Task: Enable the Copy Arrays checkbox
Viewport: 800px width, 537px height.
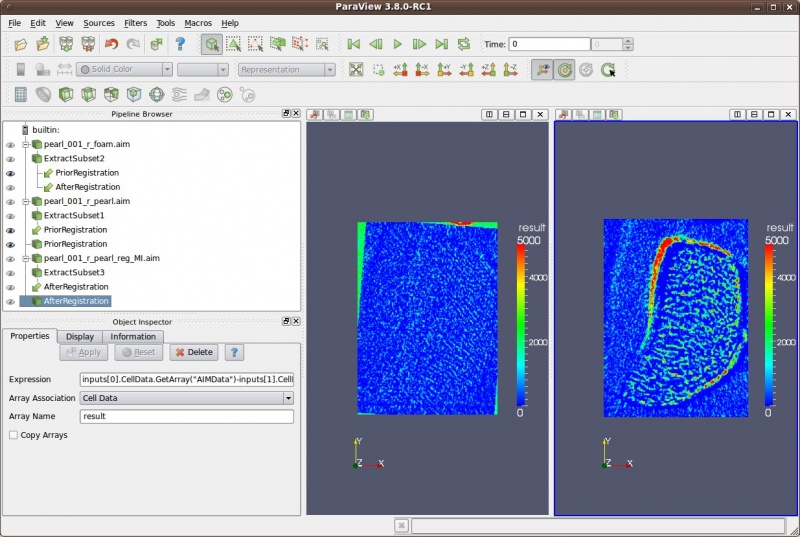Action: coord(14,435)
